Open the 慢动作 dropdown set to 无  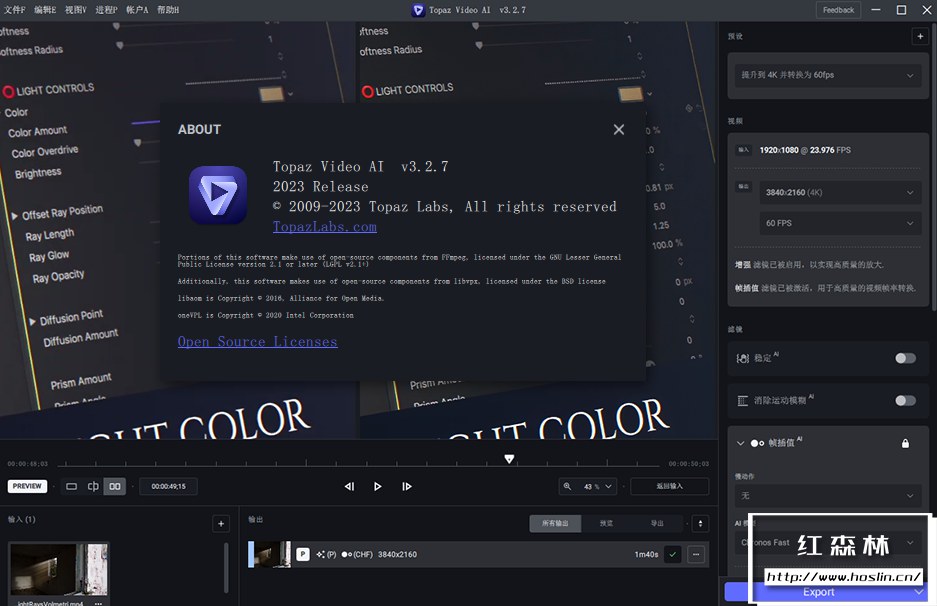[x=828, y=495]
